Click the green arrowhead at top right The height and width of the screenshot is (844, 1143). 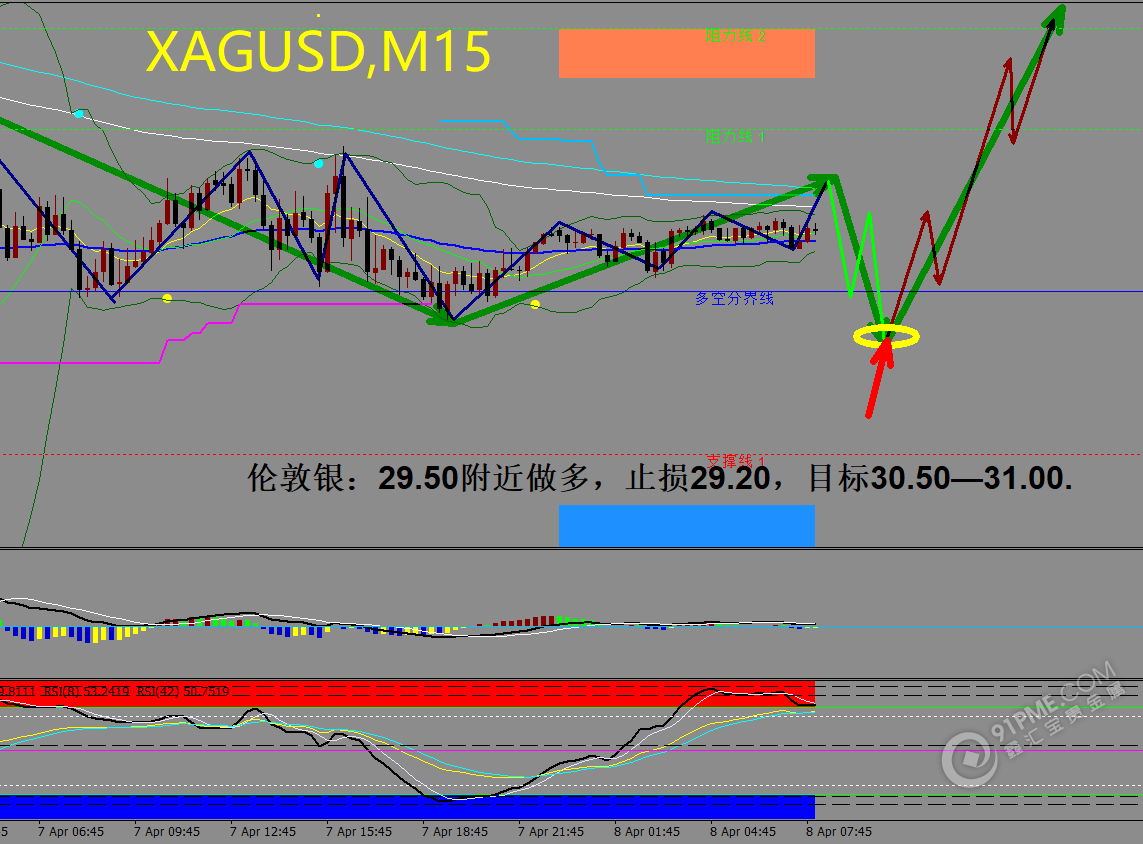click(1056, 18)
